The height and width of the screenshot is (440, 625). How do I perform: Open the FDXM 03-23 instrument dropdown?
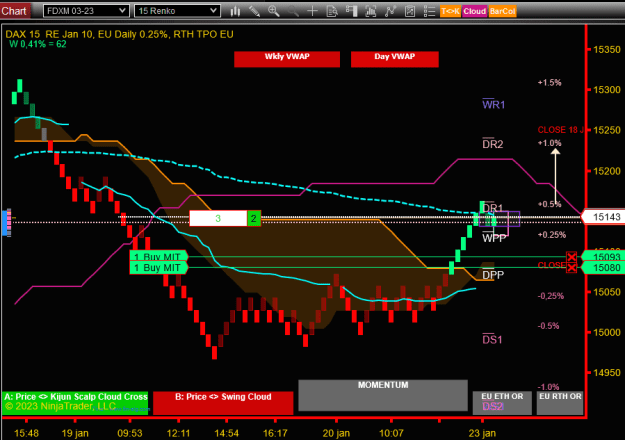(x=86, y=11)
